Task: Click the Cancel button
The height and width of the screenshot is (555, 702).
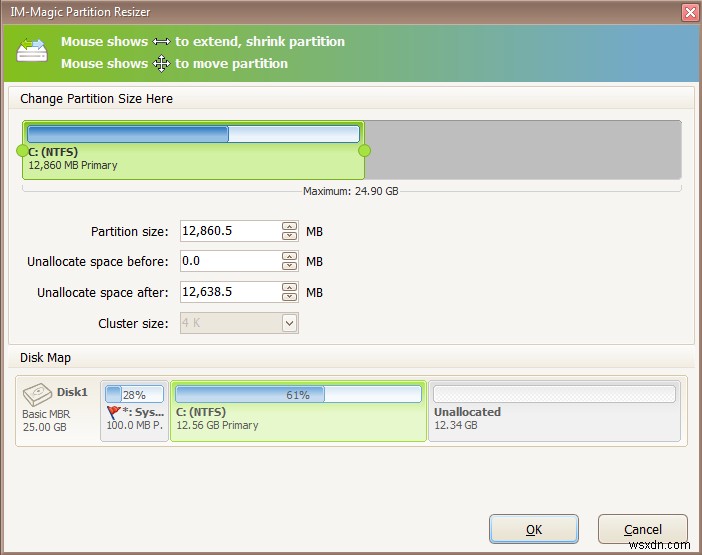Action: tap(642, 529)
